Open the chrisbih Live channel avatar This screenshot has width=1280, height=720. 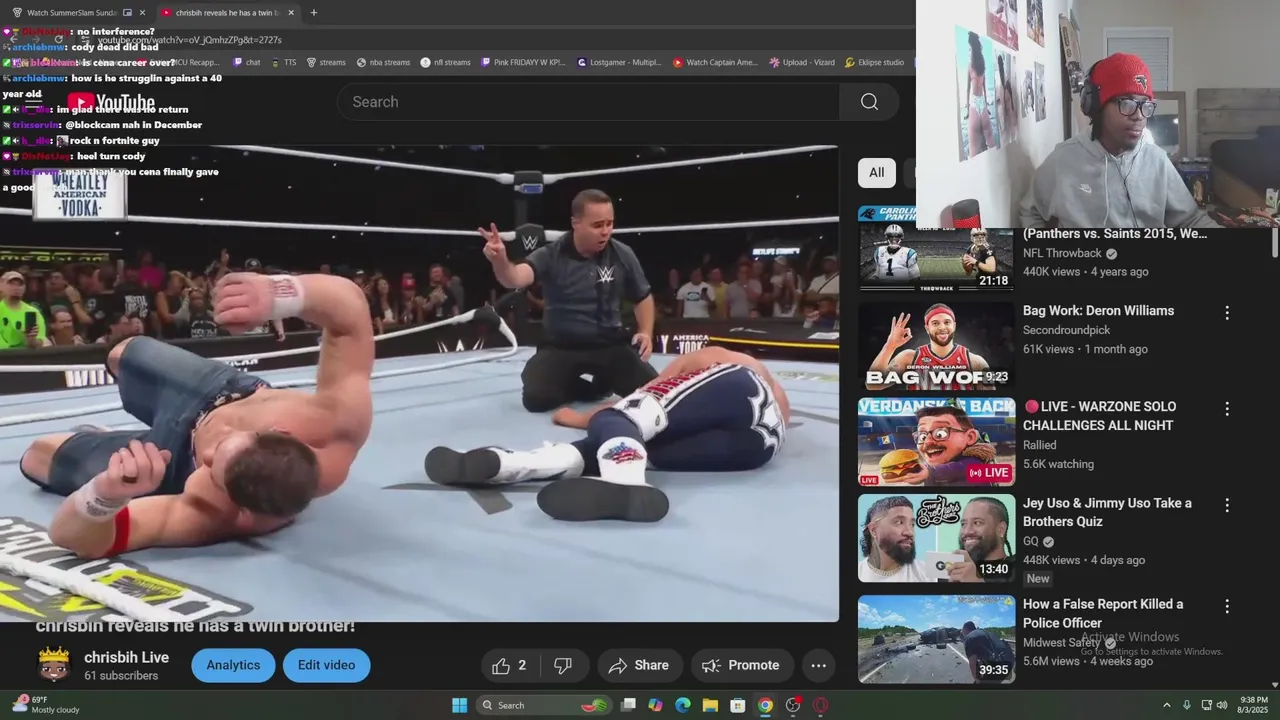54,664
